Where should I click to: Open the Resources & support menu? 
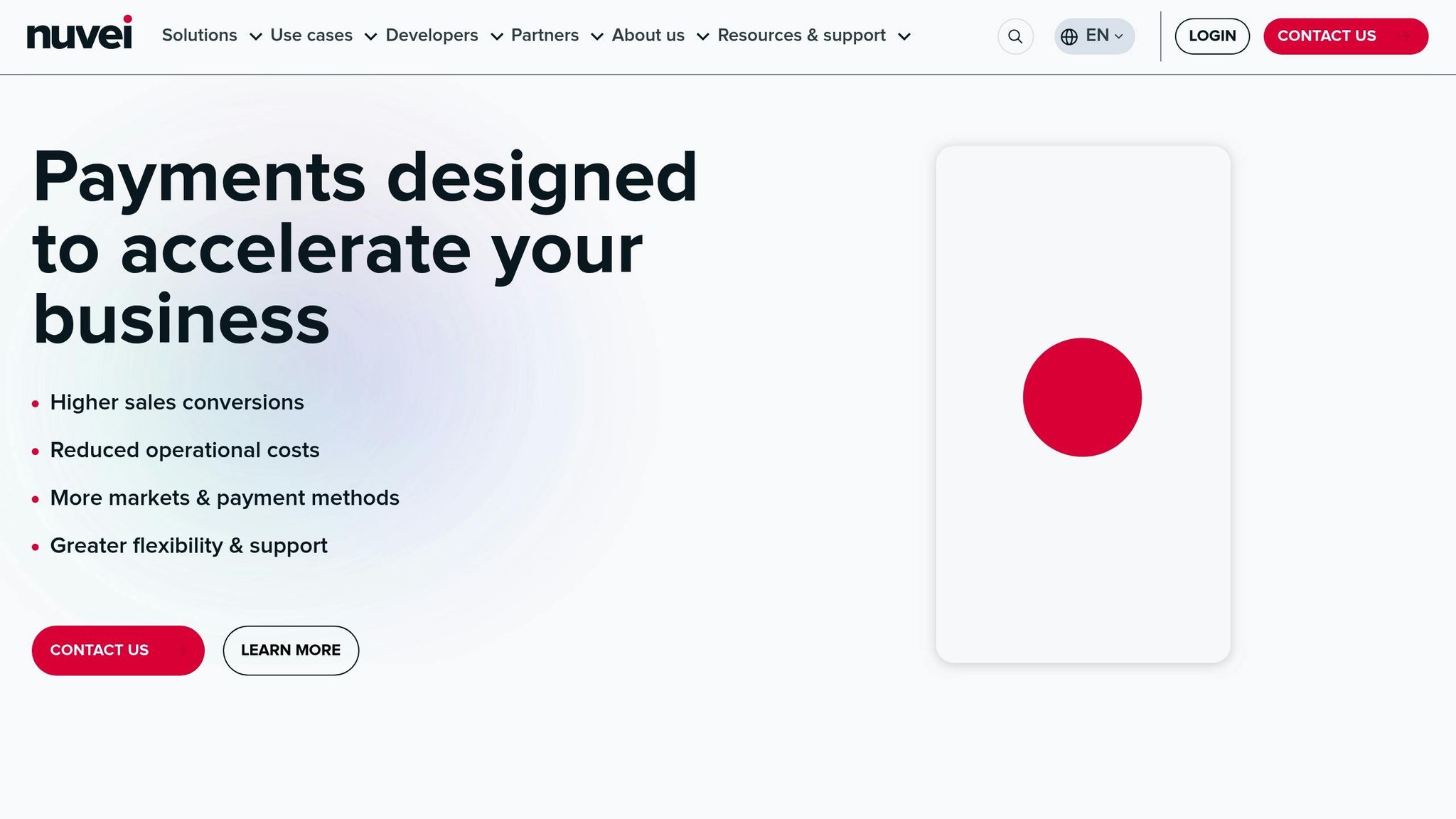point(801,36)
